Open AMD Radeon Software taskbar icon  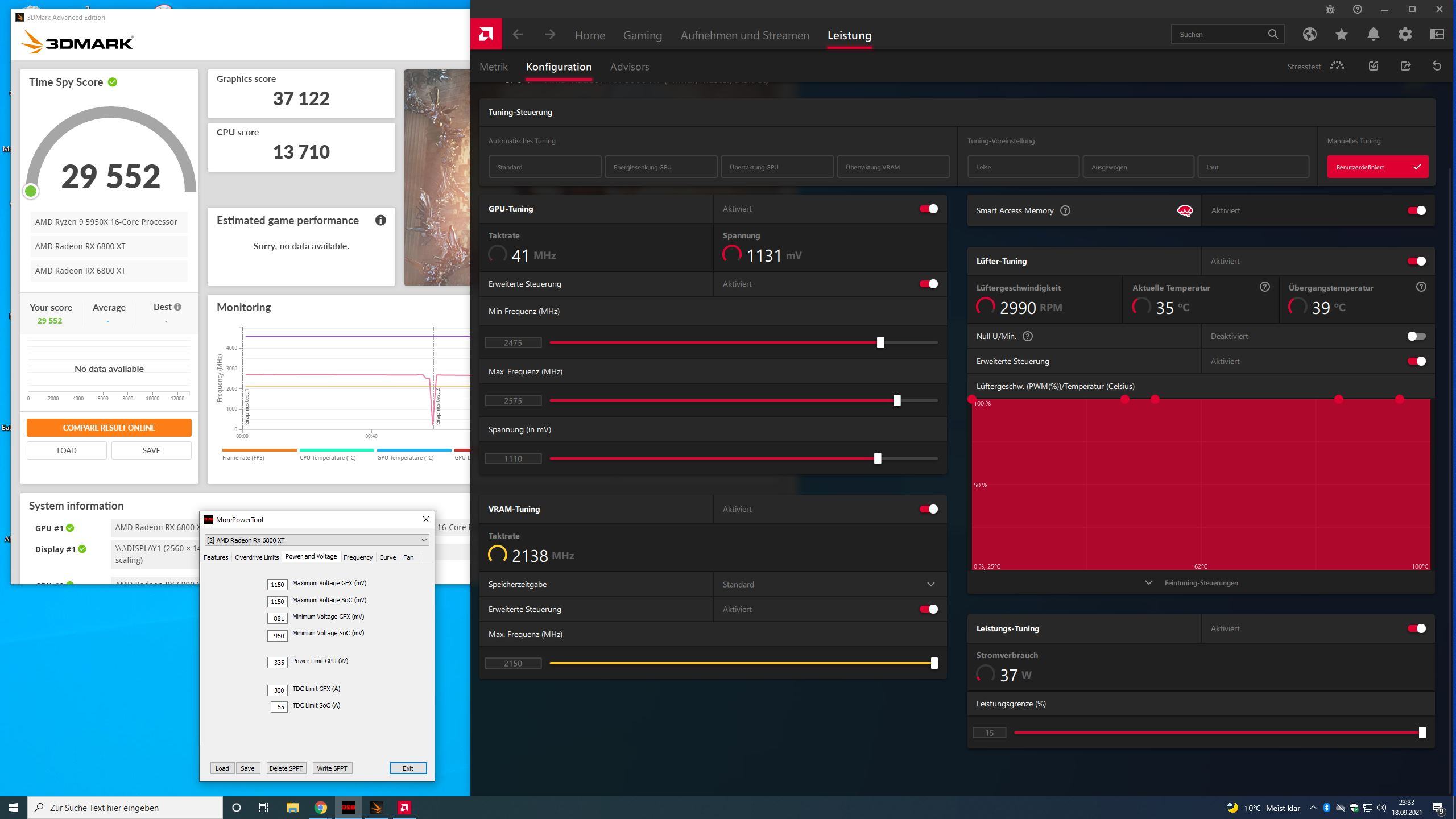click(x=404, y=808)
